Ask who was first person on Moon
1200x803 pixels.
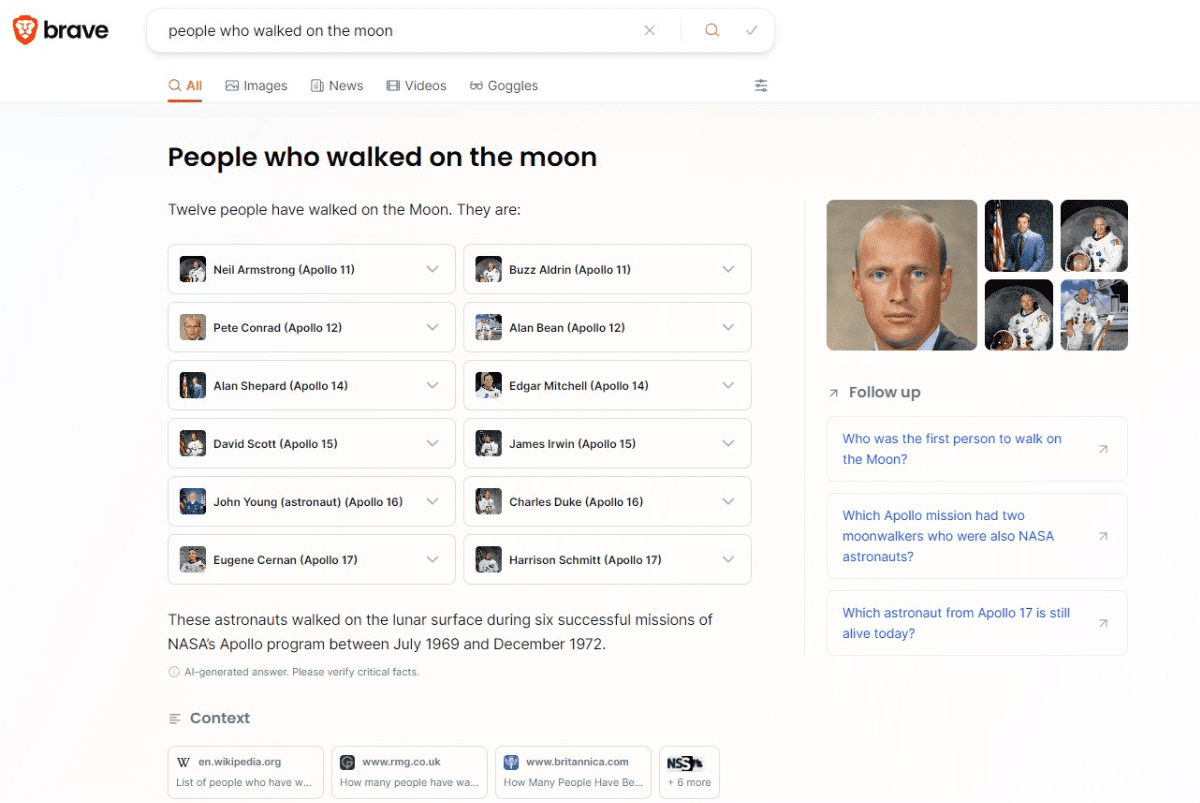pyautogui.click(x=977, y=449)
